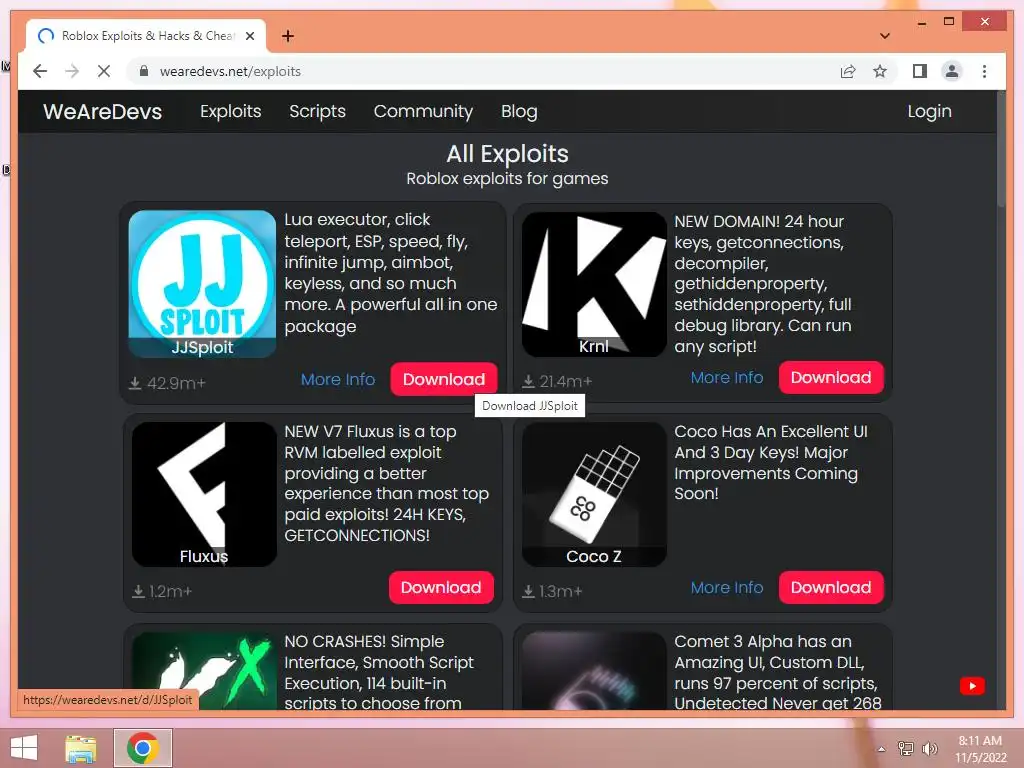Screen dimensions: 1024x768
Task: Click the red YouTube icon
Action: coord(972,686)
